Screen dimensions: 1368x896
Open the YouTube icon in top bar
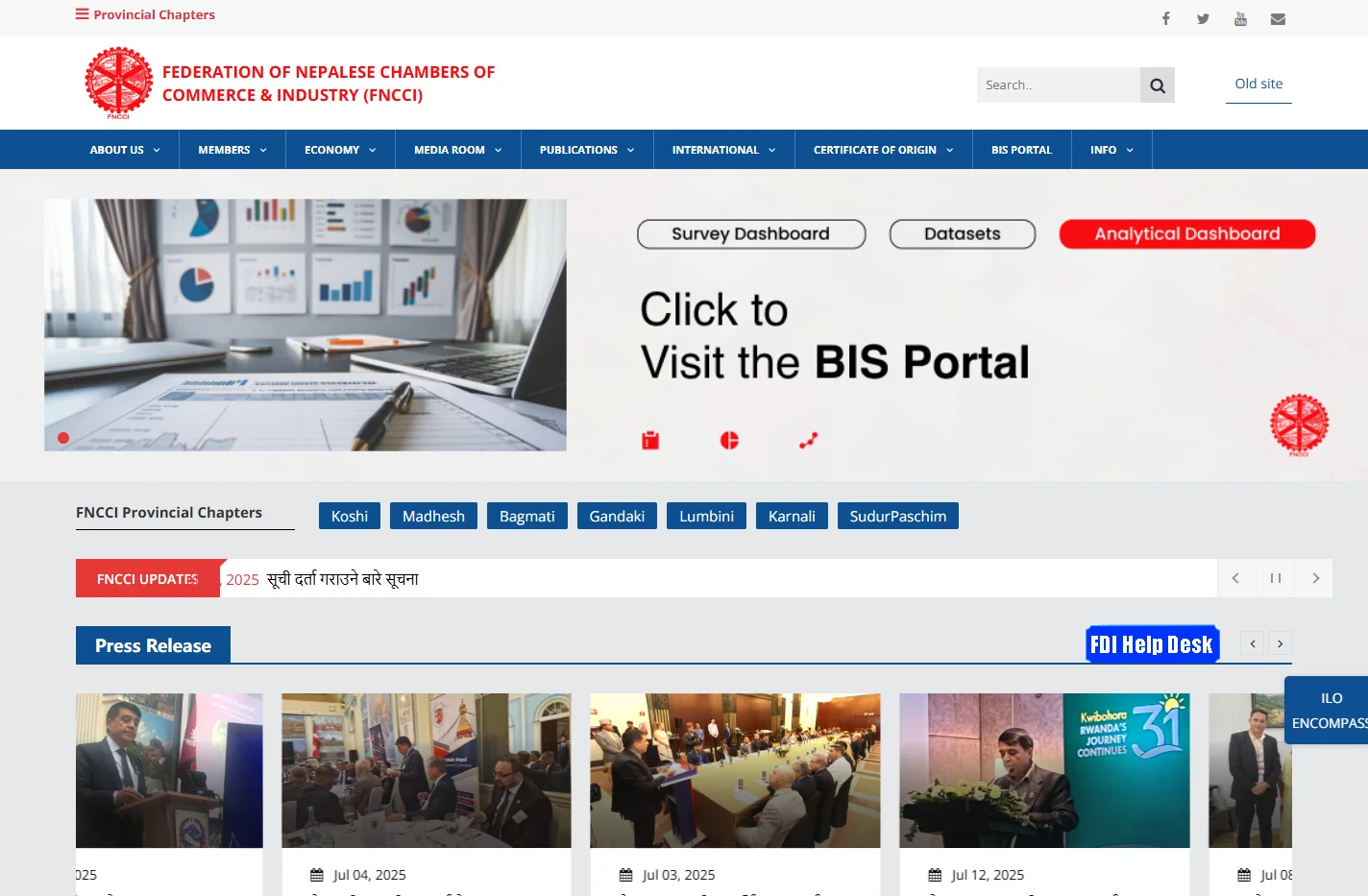tap(1240, 18)
